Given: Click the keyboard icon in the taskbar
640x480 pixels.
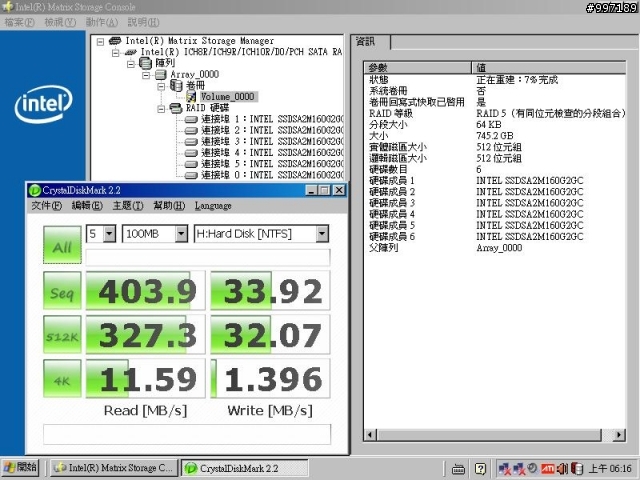Looking at the screenshot, I should [458, 469].
